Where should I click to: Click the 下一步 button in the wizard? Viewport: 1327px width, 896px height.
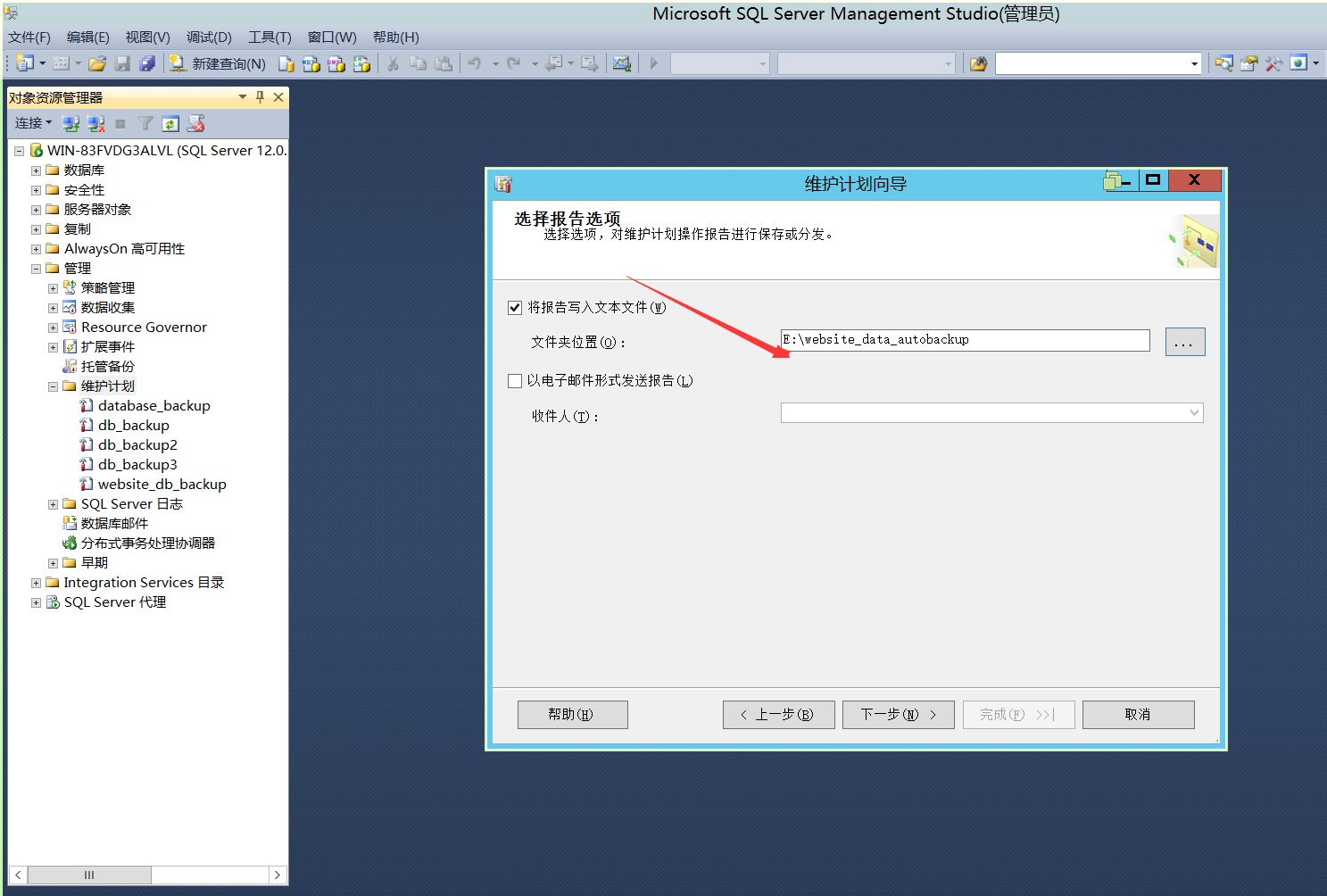pyautogui.click(x=898, y=714)
